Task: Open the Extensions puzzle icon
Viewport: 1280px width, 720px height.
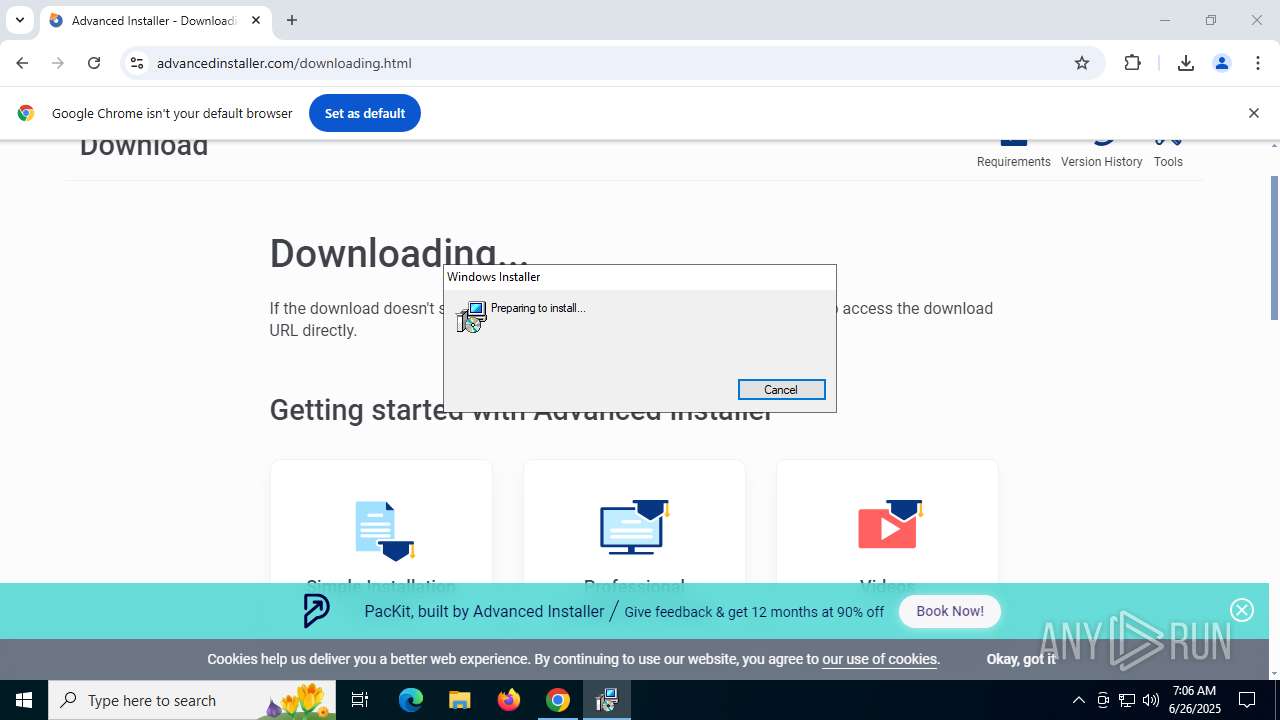Action: 1132,63
